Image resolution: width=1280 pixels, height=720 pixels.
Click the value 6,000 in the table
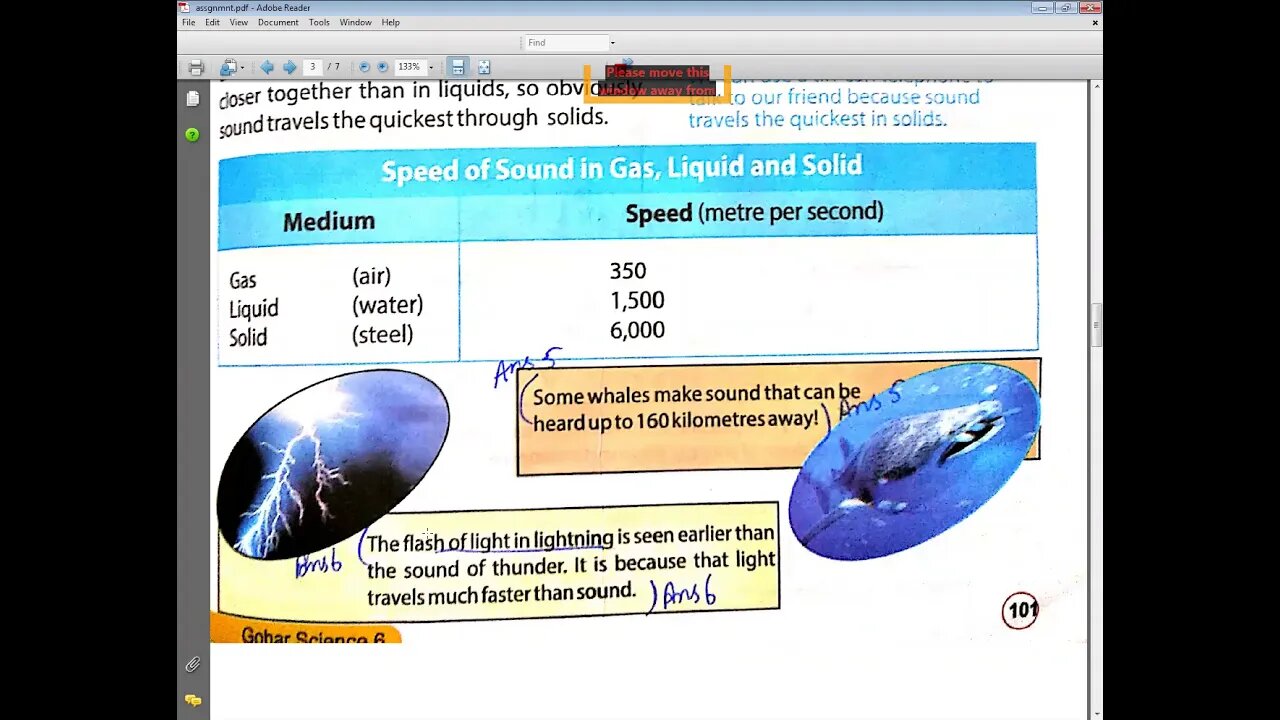(x=637, y=330)
